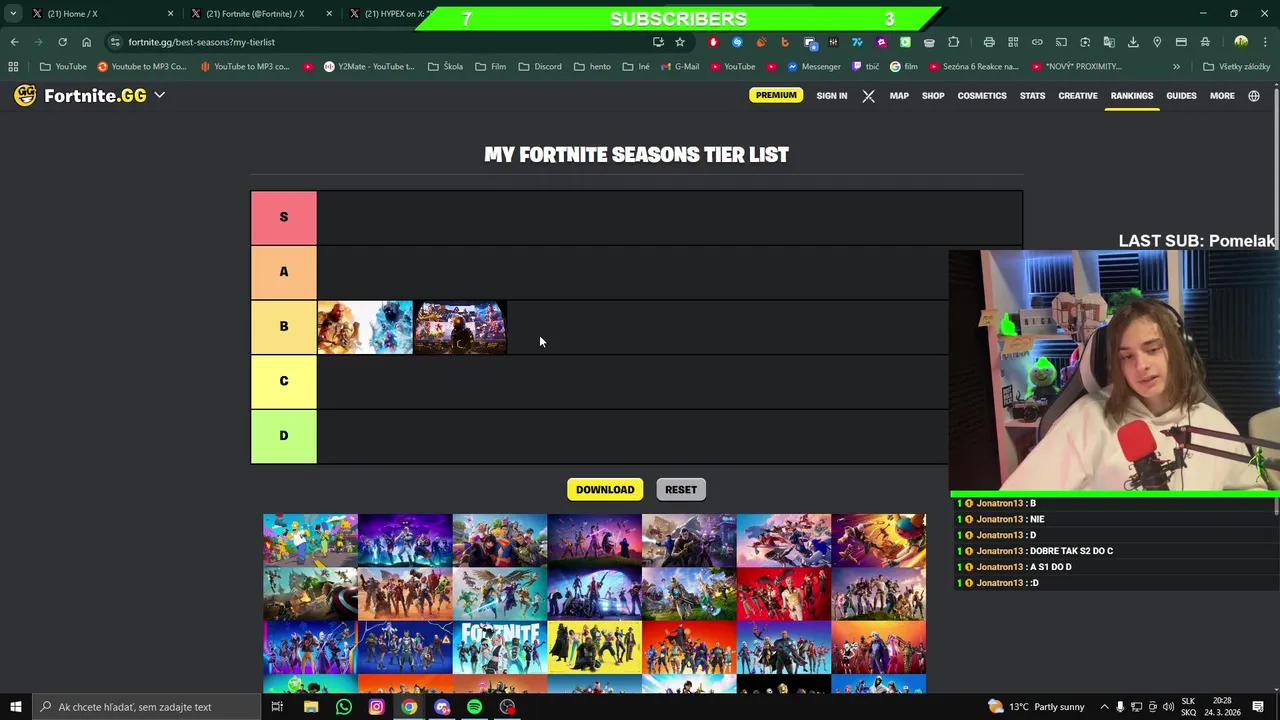Open the G-Mail bookmark
Screen dimensions: 1280x720
point(679,67)
